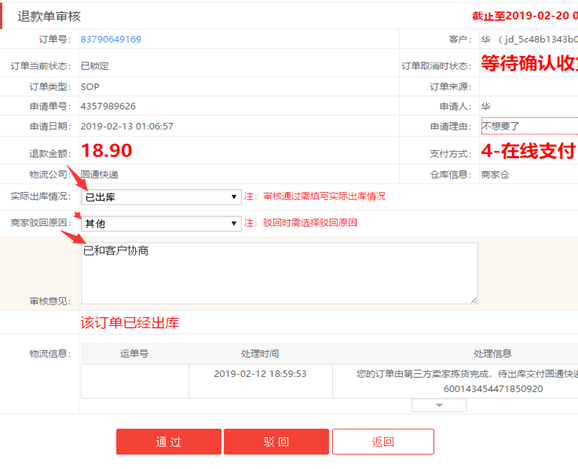The image size is (578, 469).
Task: Go back using the 返回 button
Action: [x=383, y=441]
